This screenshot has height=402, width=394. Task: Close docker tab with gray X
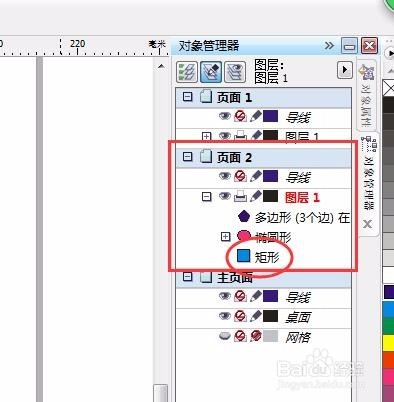click(x=367, y=224)
